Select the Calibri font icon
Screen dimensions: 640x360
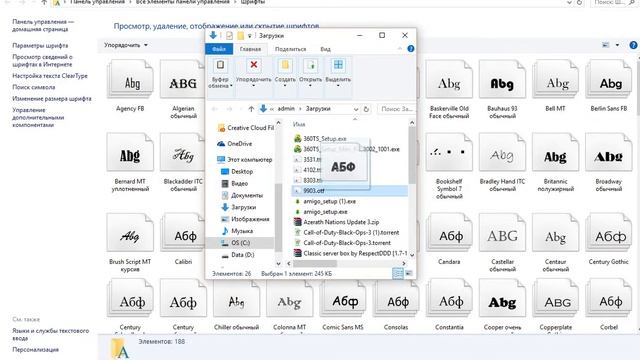click(182, 232)
